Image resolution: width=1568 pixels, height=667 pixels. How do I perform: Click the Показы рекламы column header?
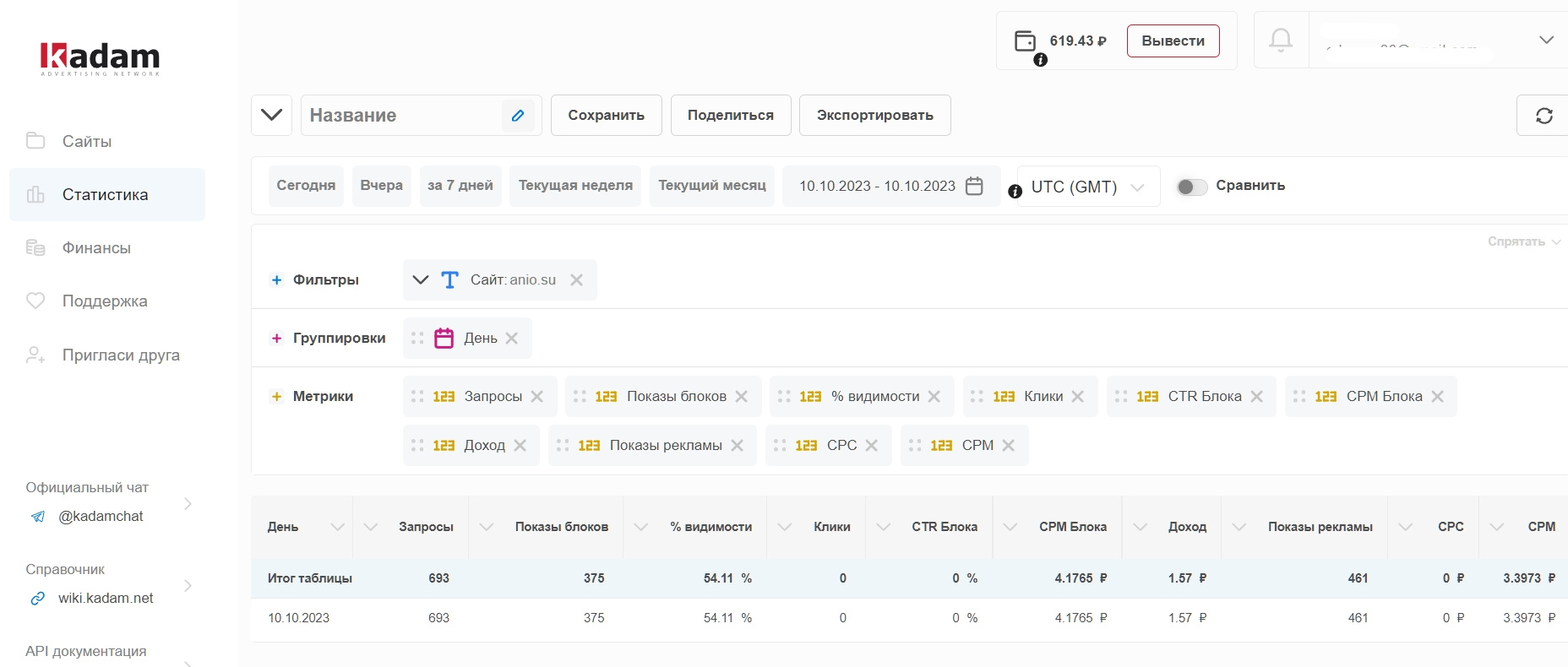coord(1320,527)
